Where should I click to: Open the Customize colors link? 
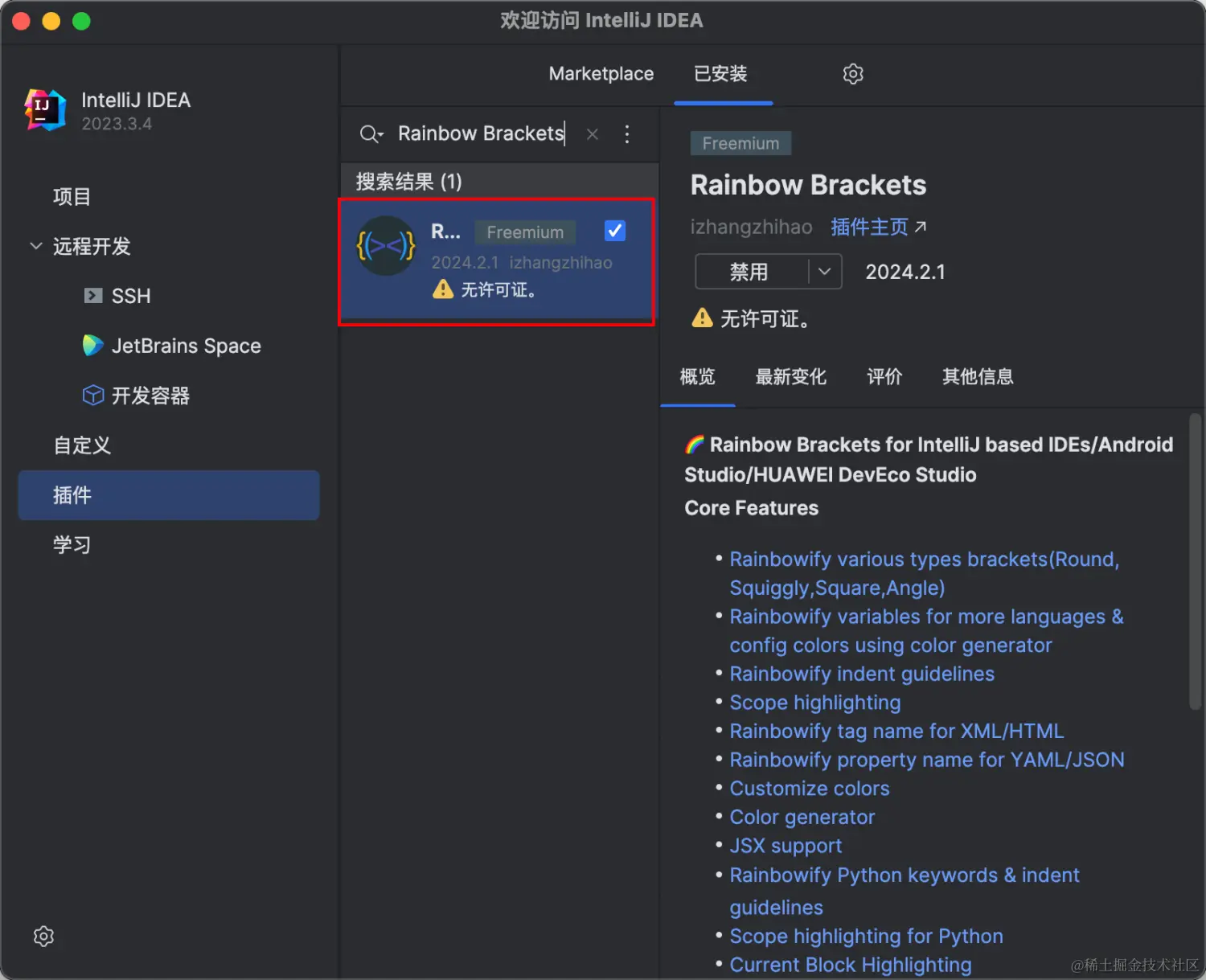[809, 789]
